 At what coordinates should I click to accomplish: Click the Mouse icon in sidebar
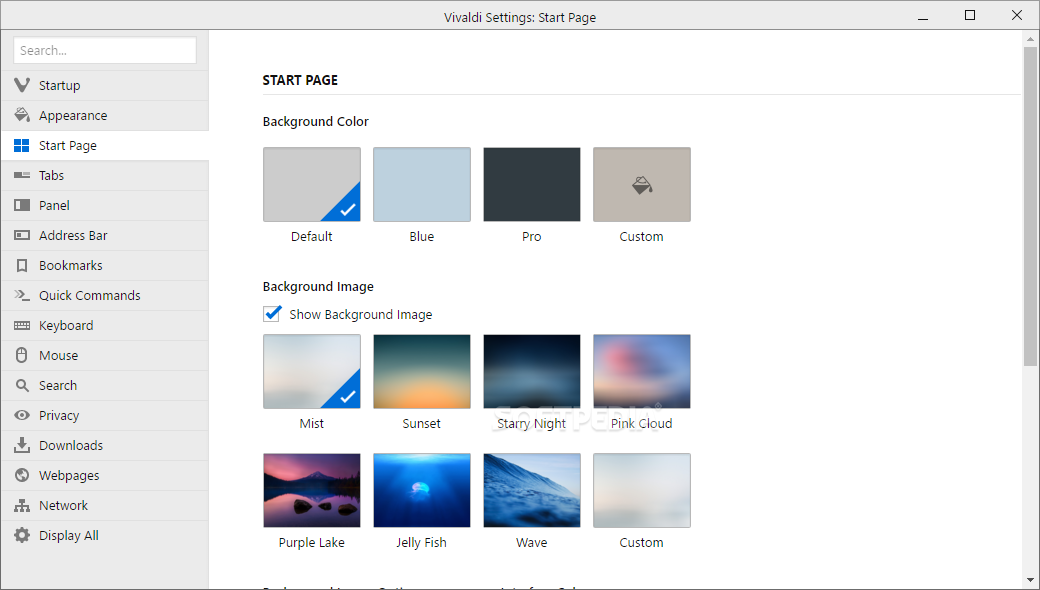coord(22,355)
